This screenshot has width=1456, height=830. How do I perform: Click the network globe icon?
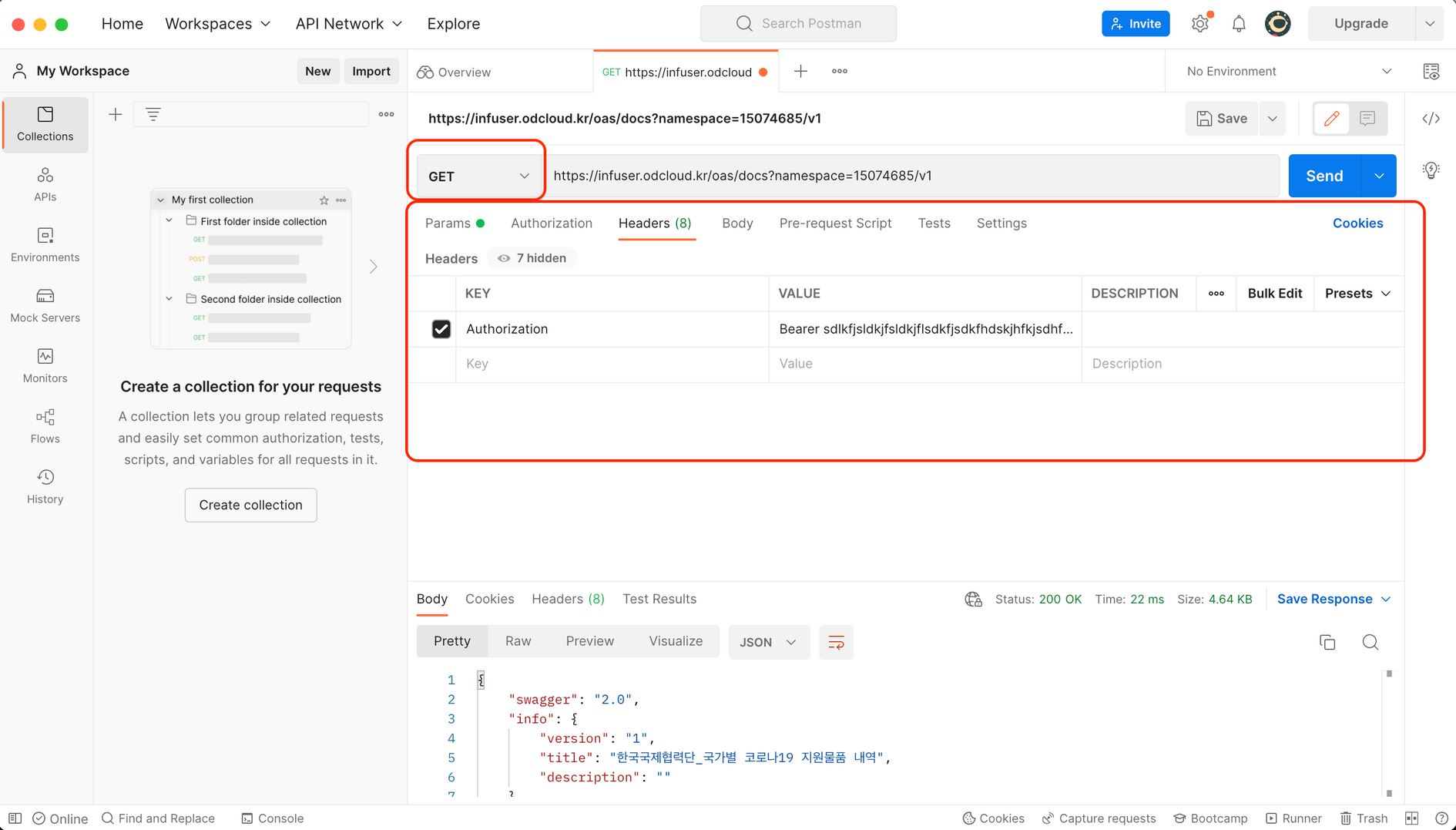coord(973,600)
